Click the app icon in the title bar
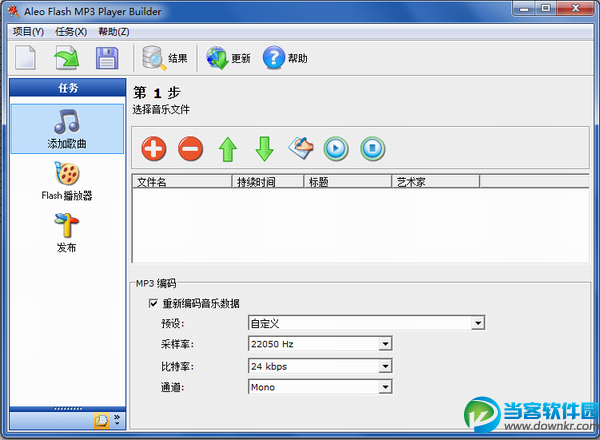Screen dimensions: 600x440 point(13,11)
